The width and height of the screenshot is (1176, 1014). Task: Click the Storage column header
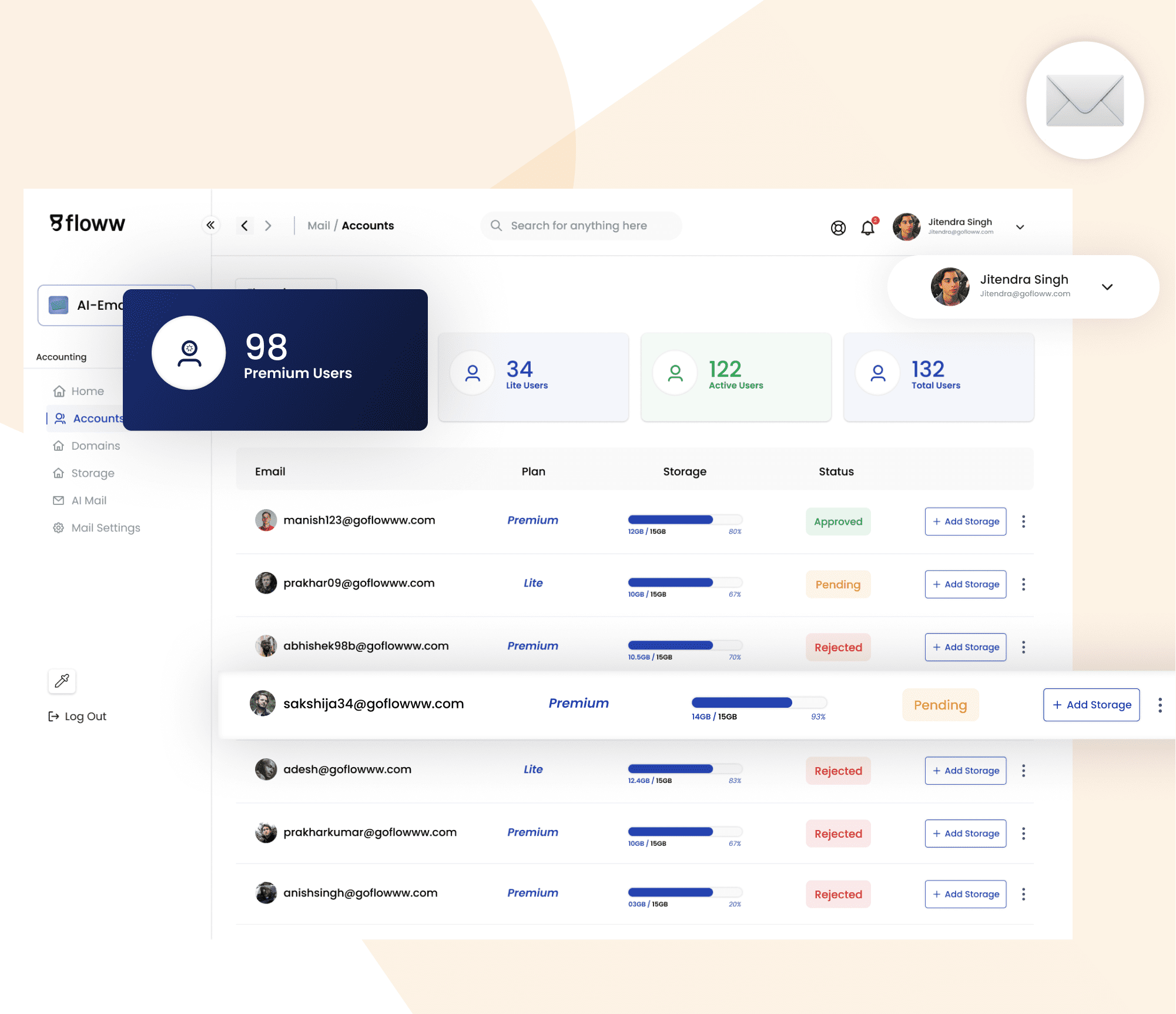(x=685, y=471)
